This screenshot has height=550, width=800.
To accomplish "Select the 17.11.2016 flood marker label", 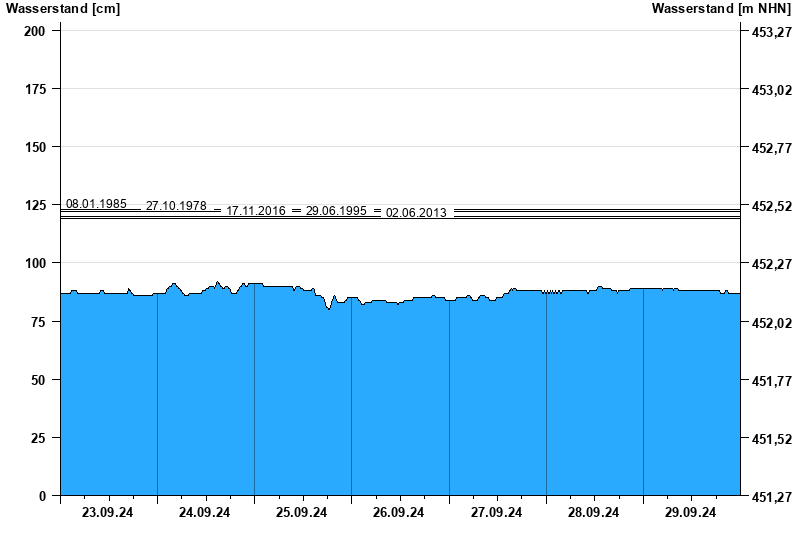I will (x=256, y=211).
